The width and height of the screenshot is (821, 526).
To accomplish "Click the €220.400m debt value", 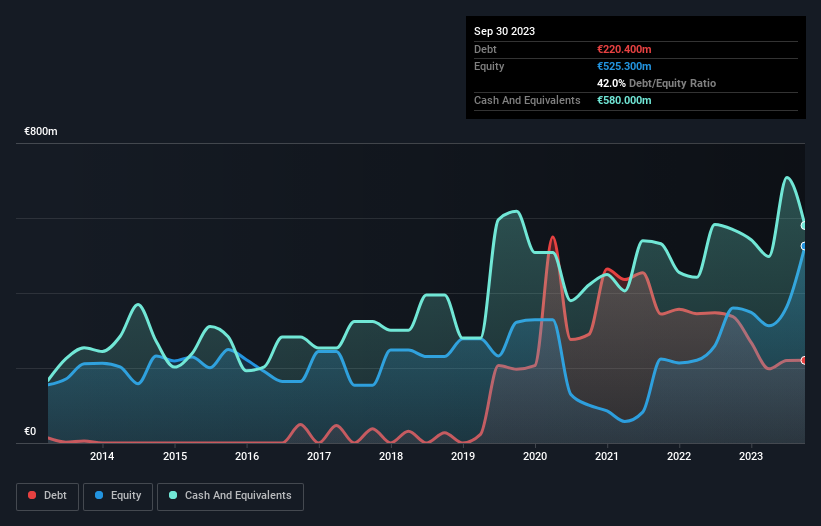I will [624, 49].
